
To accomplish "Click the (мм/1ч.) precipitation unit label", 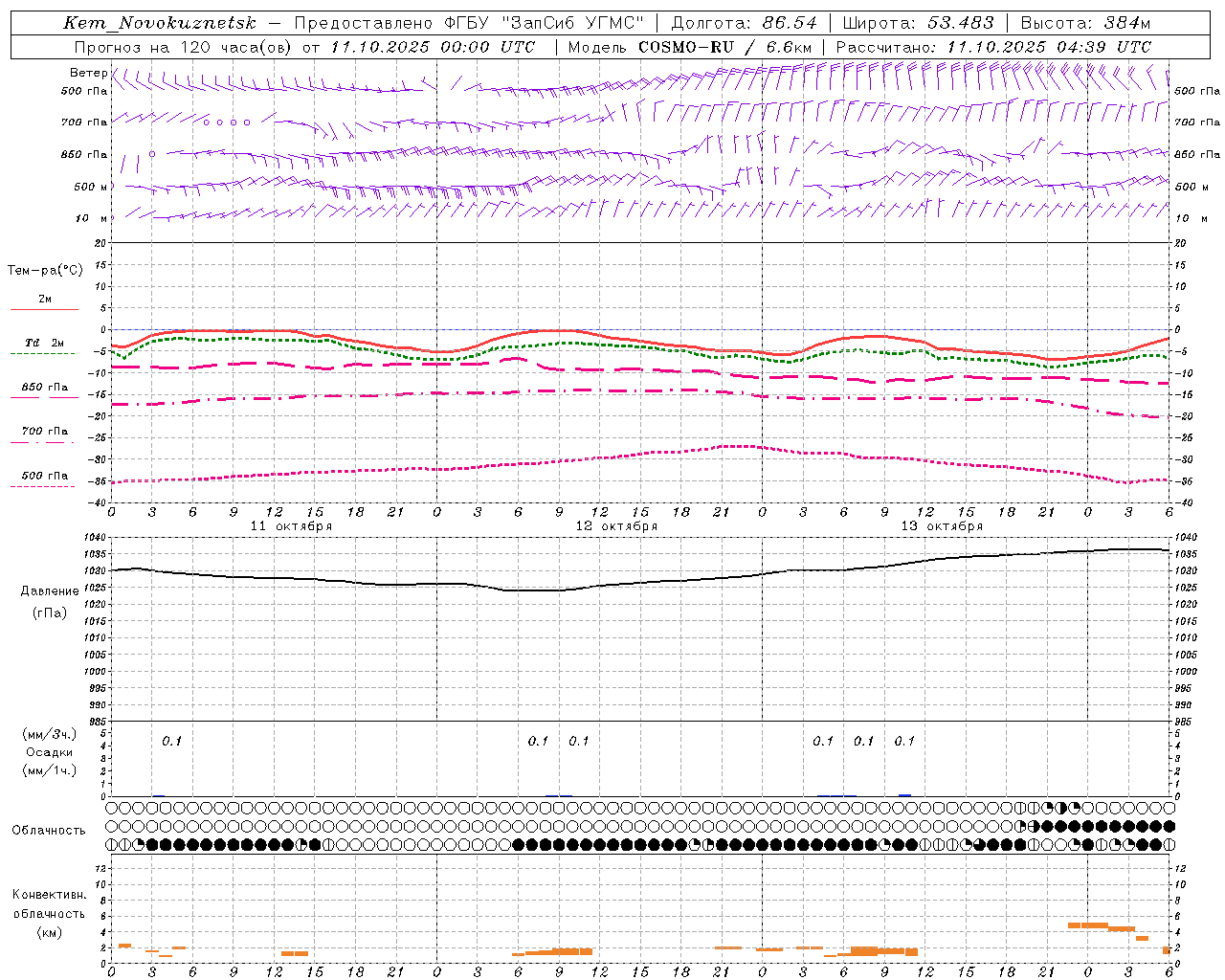I will tap(49, 770).
